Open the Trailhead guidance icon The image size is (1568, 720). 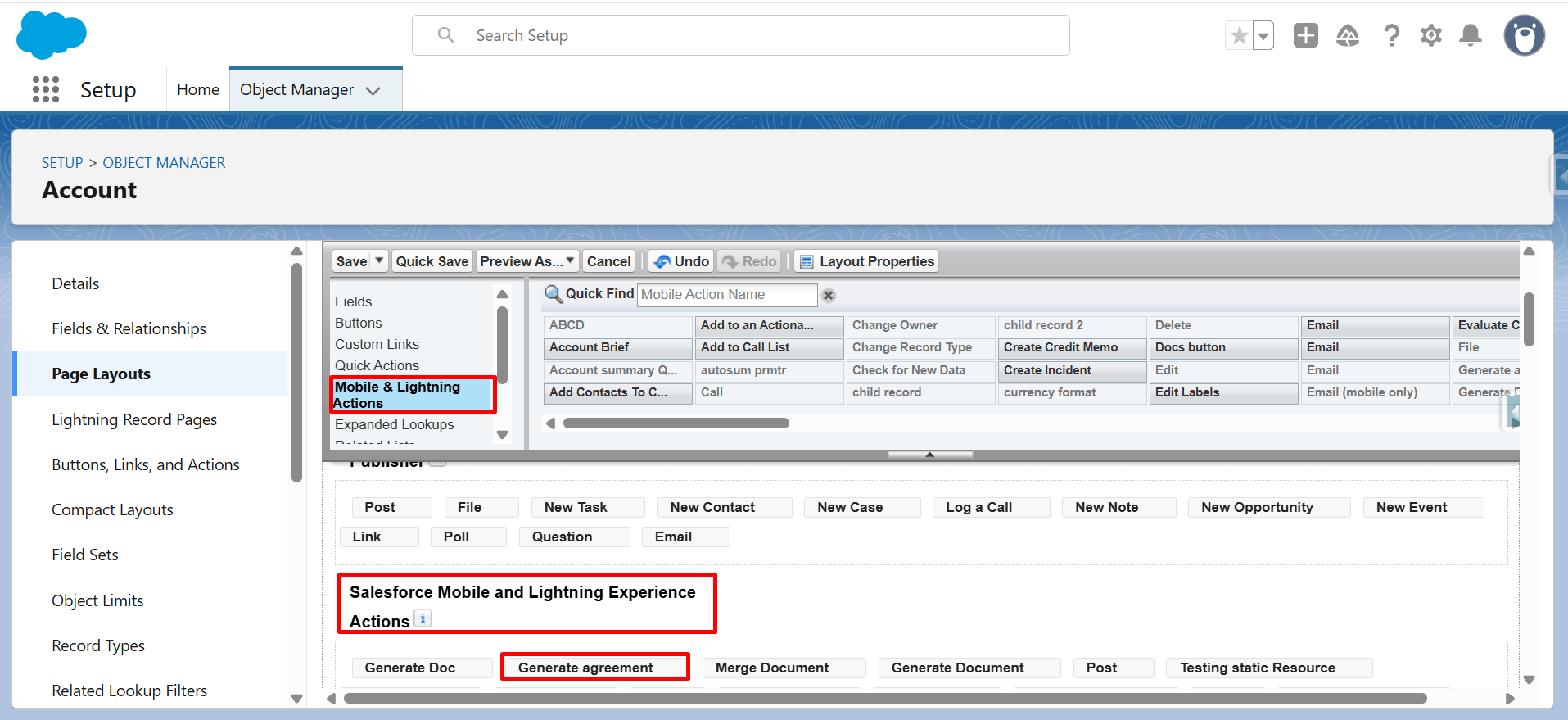(x=1347, y=36)
